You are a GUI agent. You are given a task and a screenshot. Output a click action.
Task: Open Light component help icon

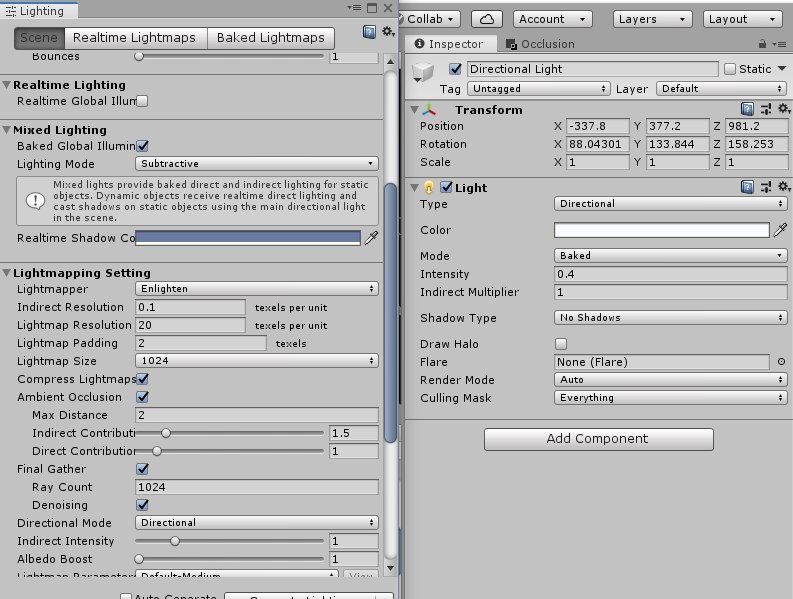pyautogui.click(x=747, y=187)
